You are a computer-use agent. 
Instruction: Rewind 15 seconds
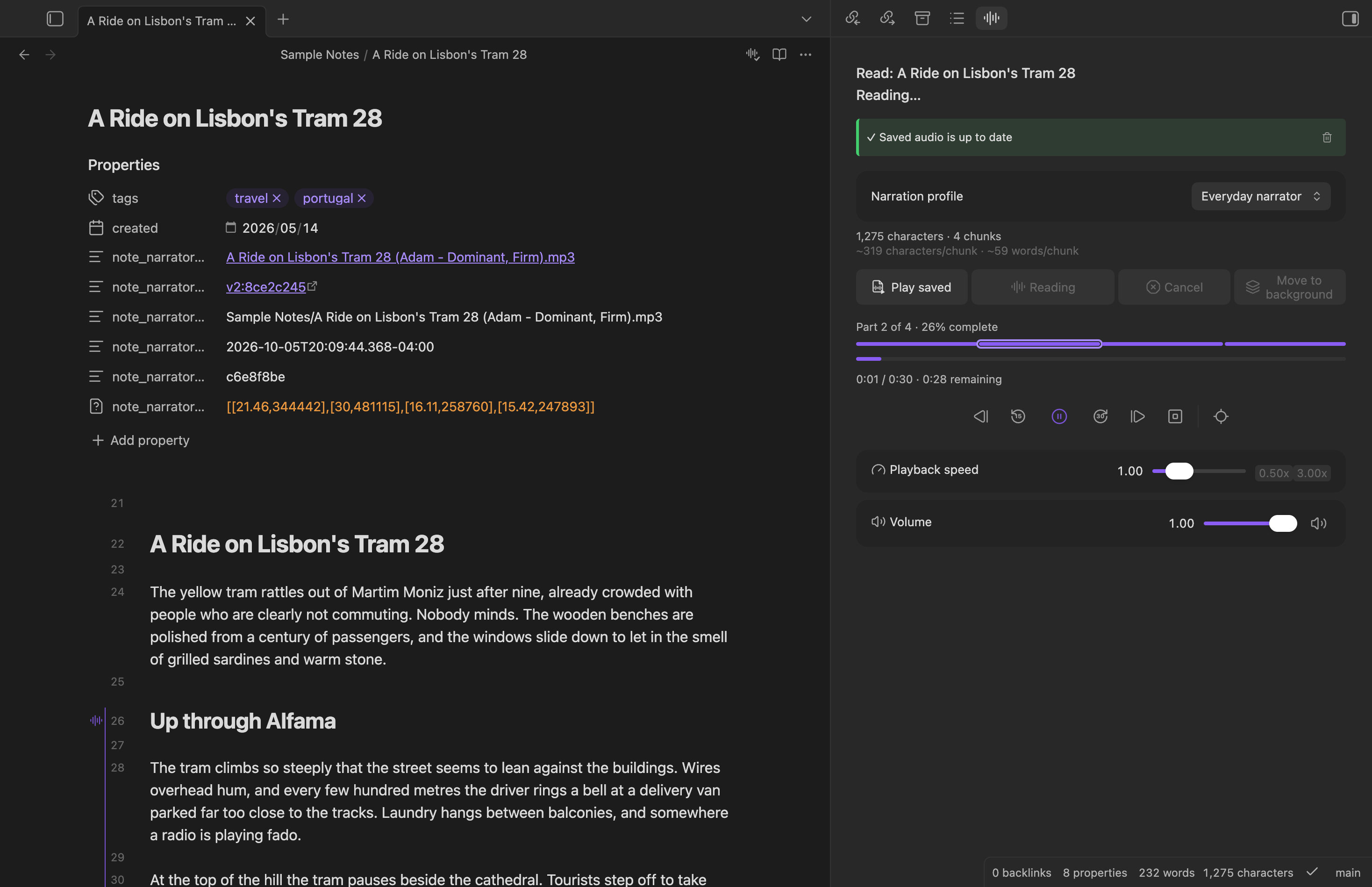tap(1018, 416)
